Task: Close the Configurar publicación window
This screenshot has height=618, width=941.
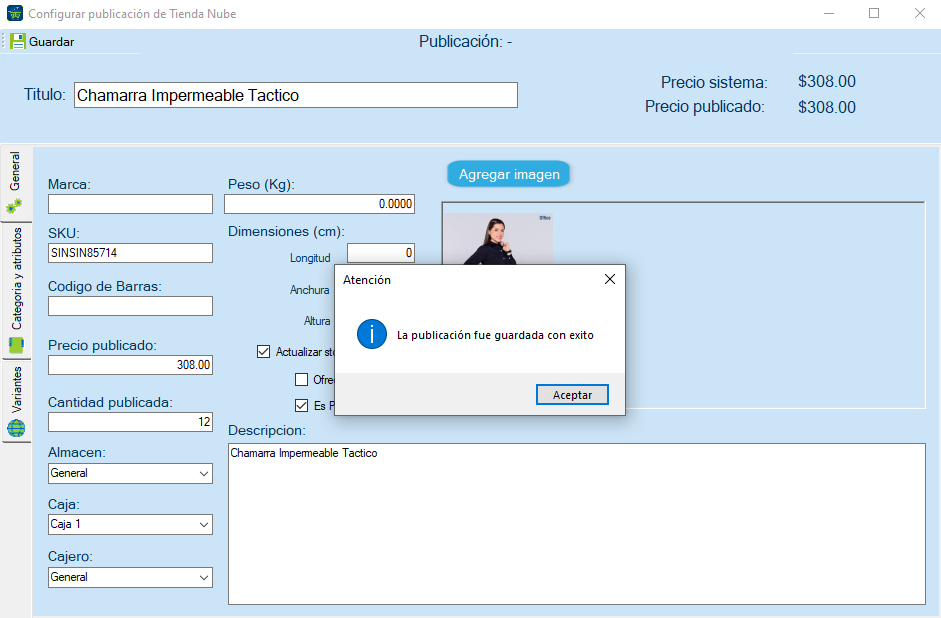Action: pos(919,13)
